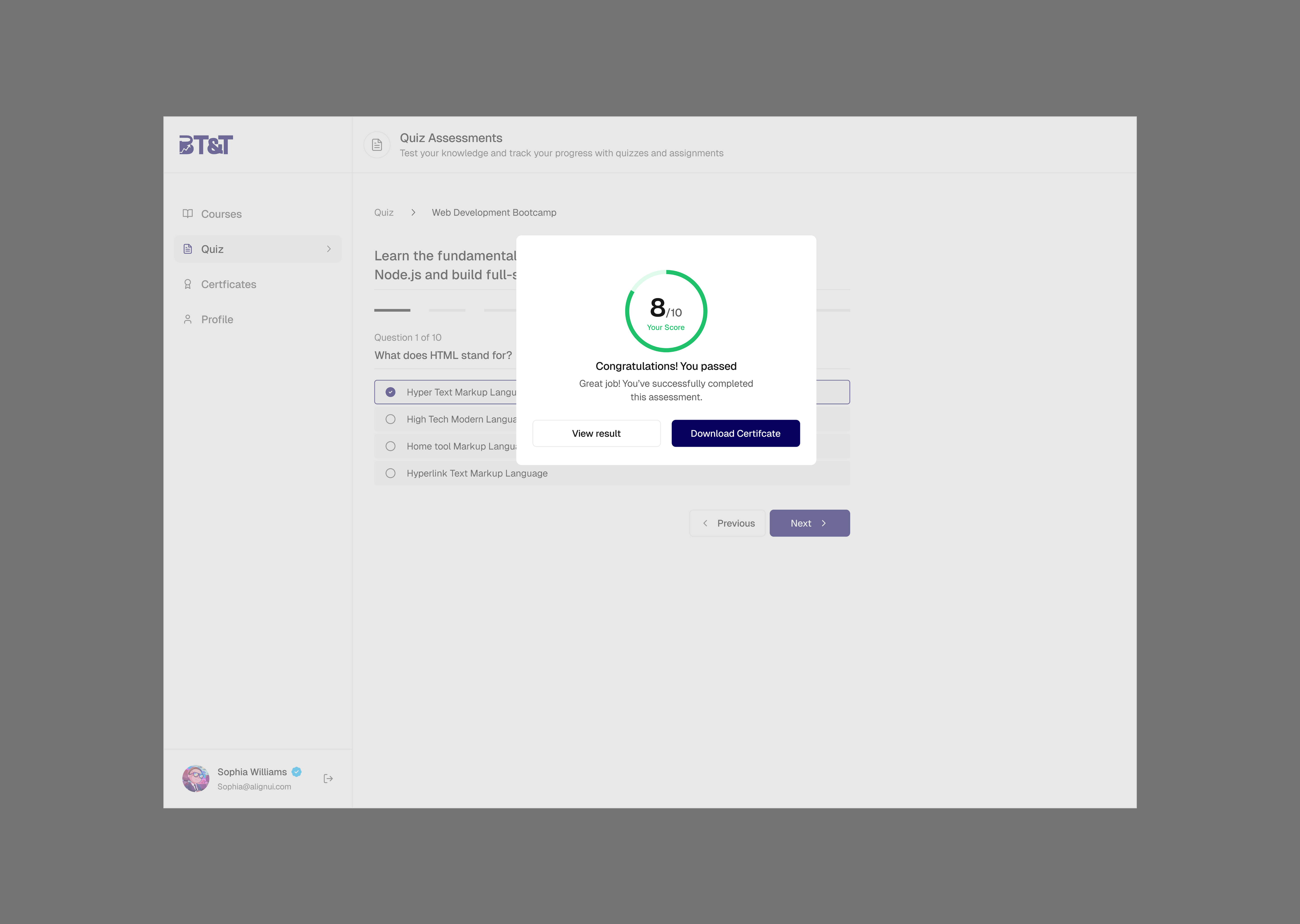Open Certficates in the sidebar

pos(258,284)
